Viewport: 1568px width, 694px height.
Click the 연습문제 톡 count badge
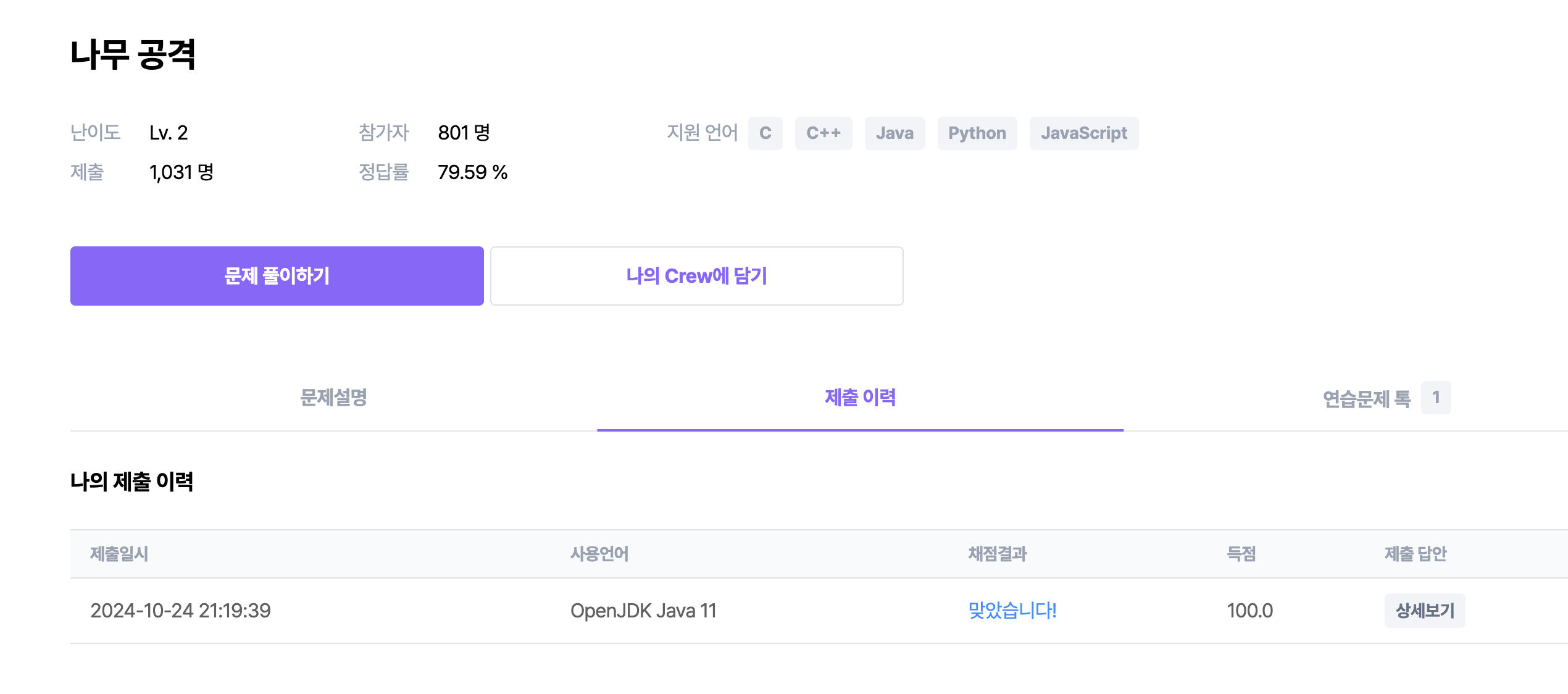coord(1435,398)
